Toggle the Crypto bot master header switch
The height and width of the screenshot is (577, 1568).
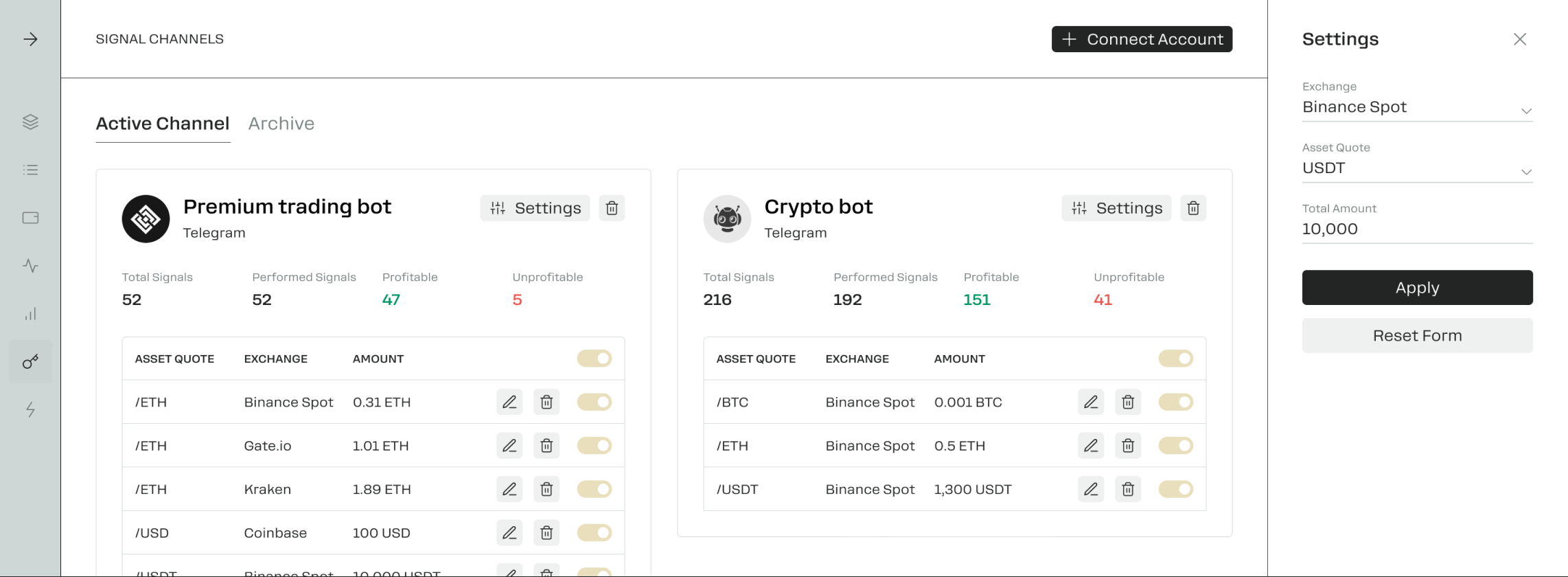pos(1175,359)
